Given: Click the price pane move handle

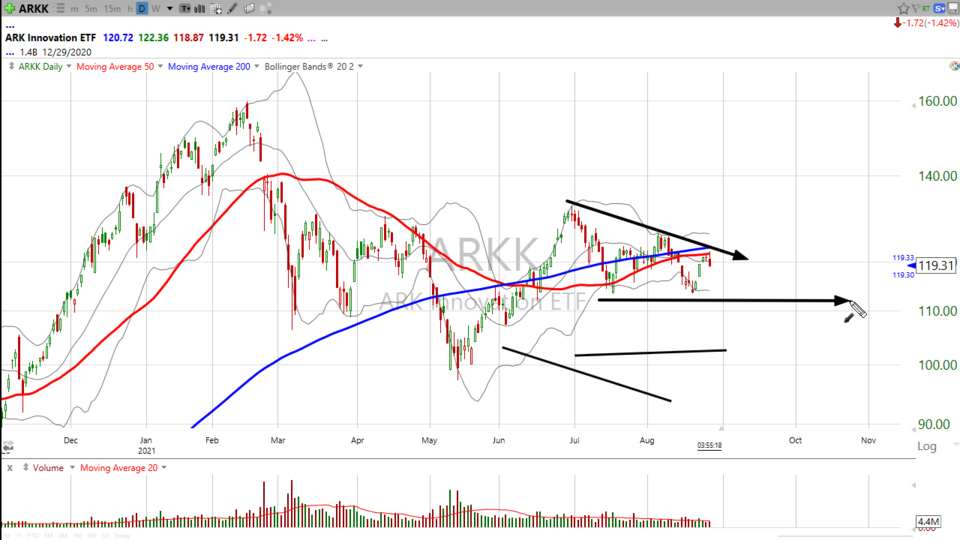Looking at the screenshot, I should (11, 66).
